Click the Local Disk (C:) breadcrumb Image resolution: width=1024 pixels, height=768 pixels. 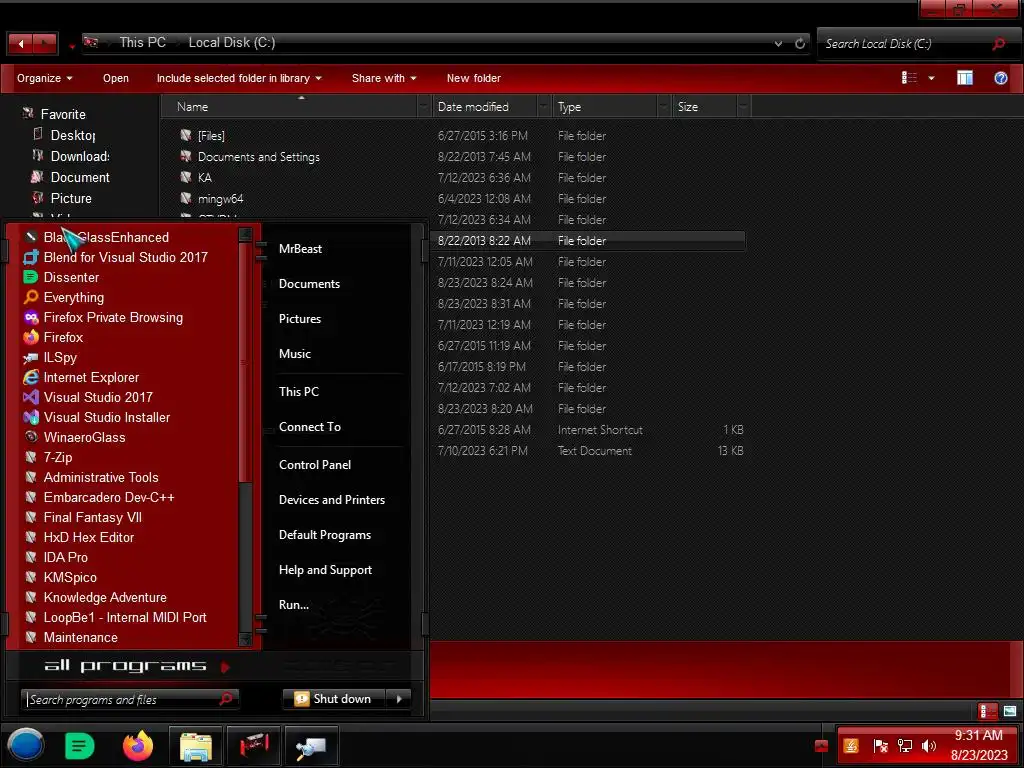(x=232, y=42)
